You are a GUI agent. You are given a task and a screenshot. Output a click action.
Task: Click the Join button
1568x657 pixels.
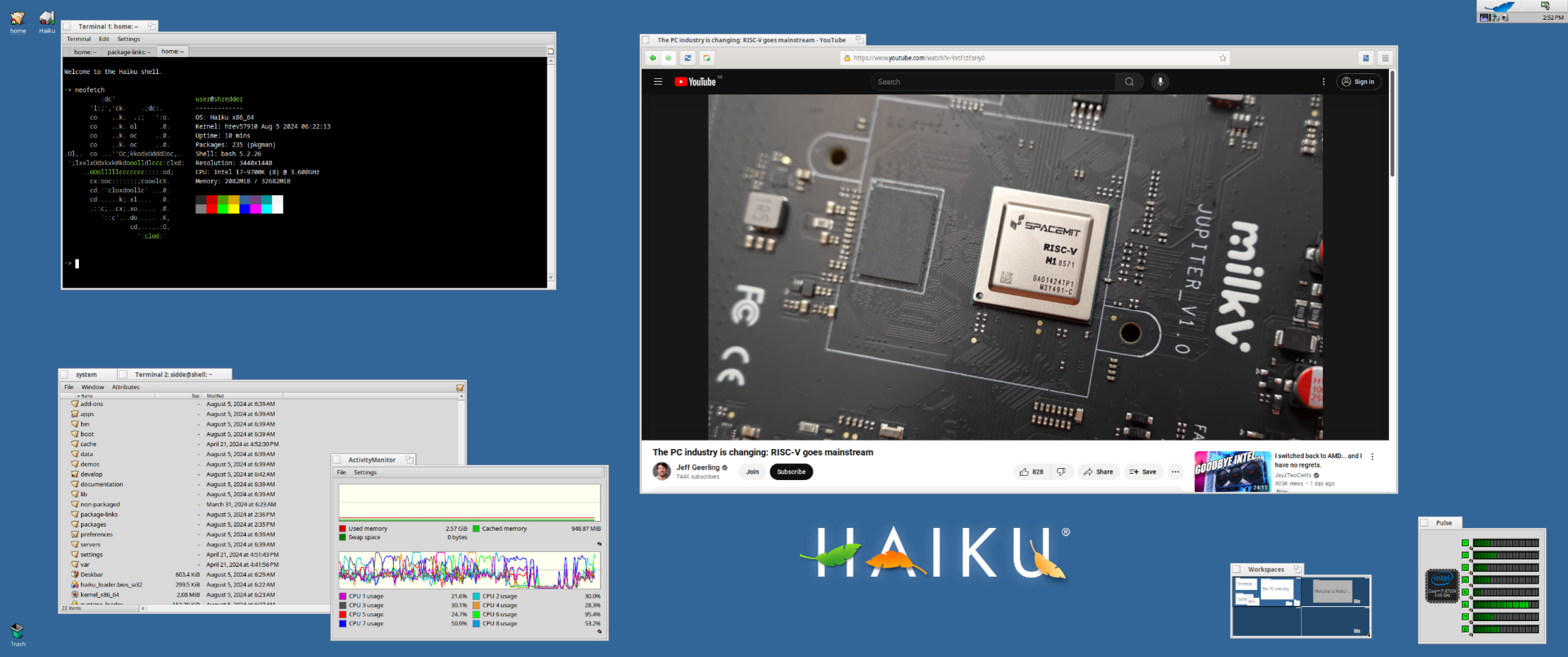[x=753, y=472]
